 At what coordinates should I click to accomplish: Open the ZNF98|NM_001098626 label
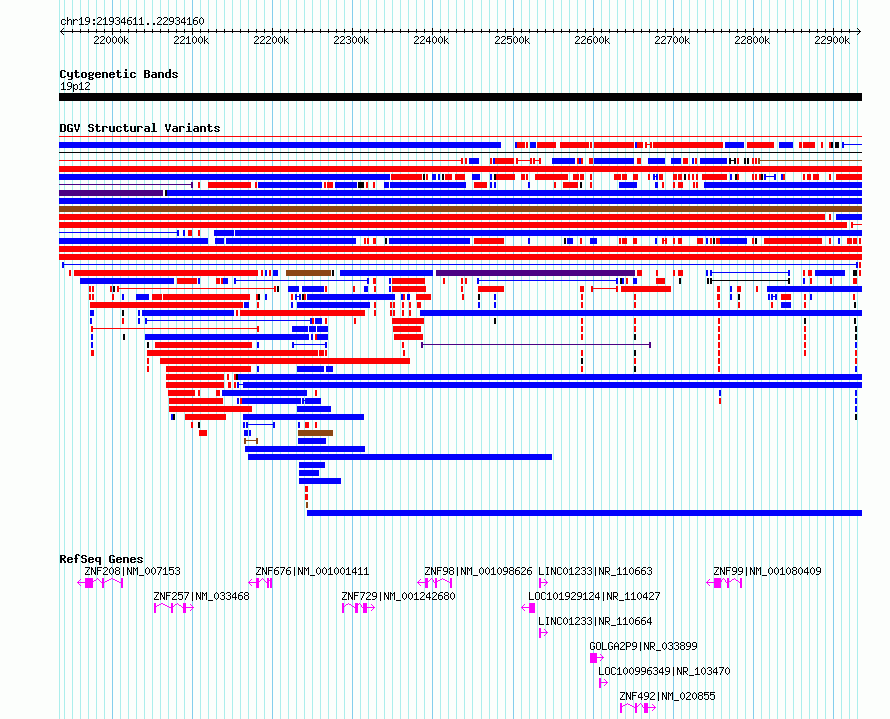(x=478, y=571)
